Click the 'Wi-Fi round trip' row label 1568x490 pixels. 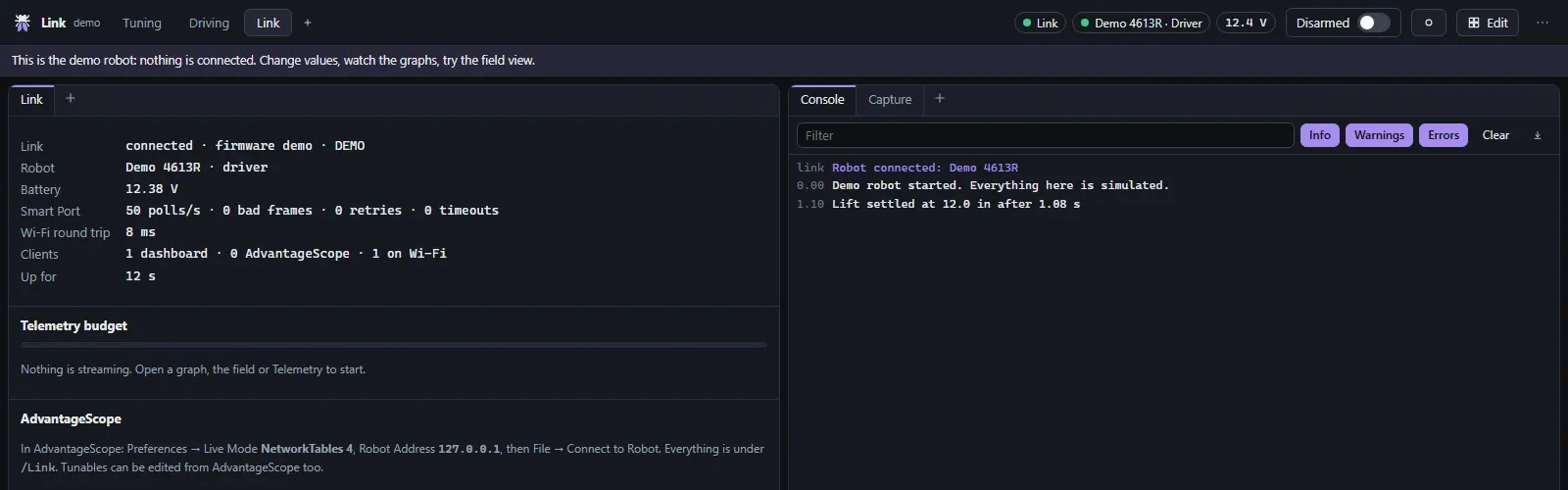pyautogui.click(x=65, y=232)
